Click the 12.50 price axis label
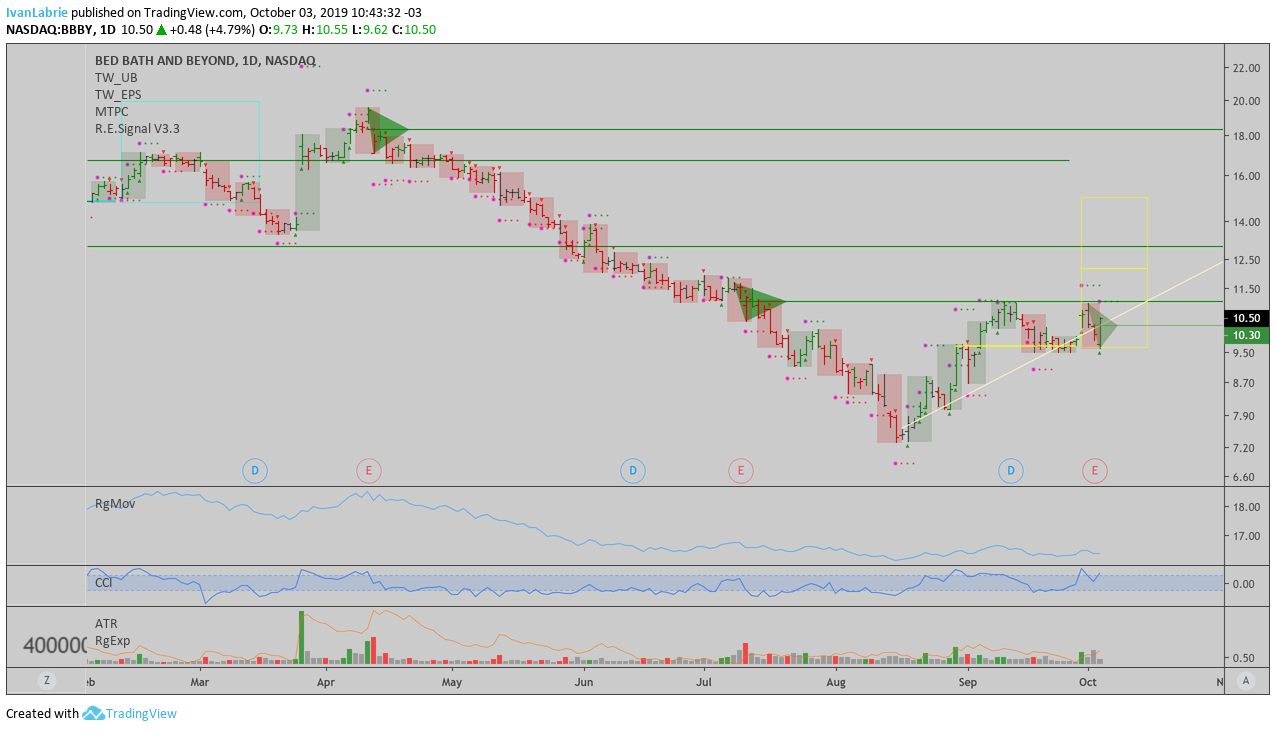Image resolution: width=1276 pixels, height=731 pixels. click(x=1246, y=260)
